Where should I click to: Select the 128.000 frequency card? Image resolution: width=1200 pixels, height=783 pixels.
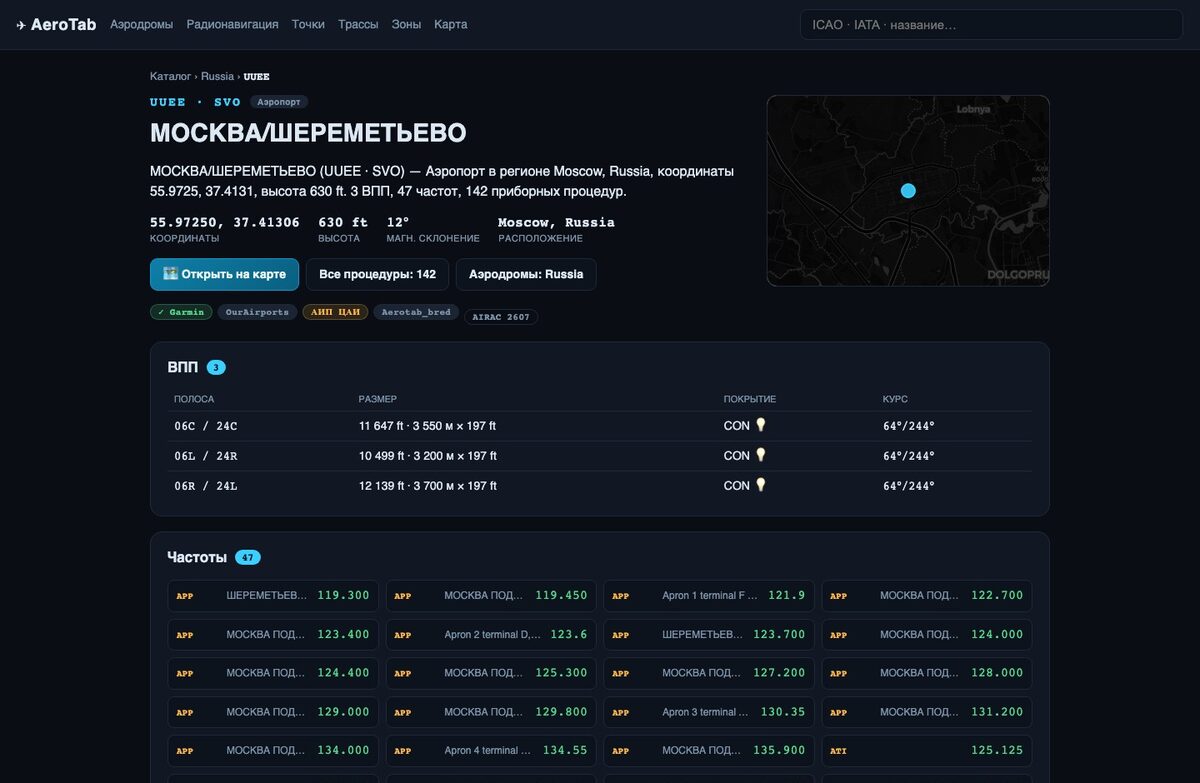[x=927, y=673]
